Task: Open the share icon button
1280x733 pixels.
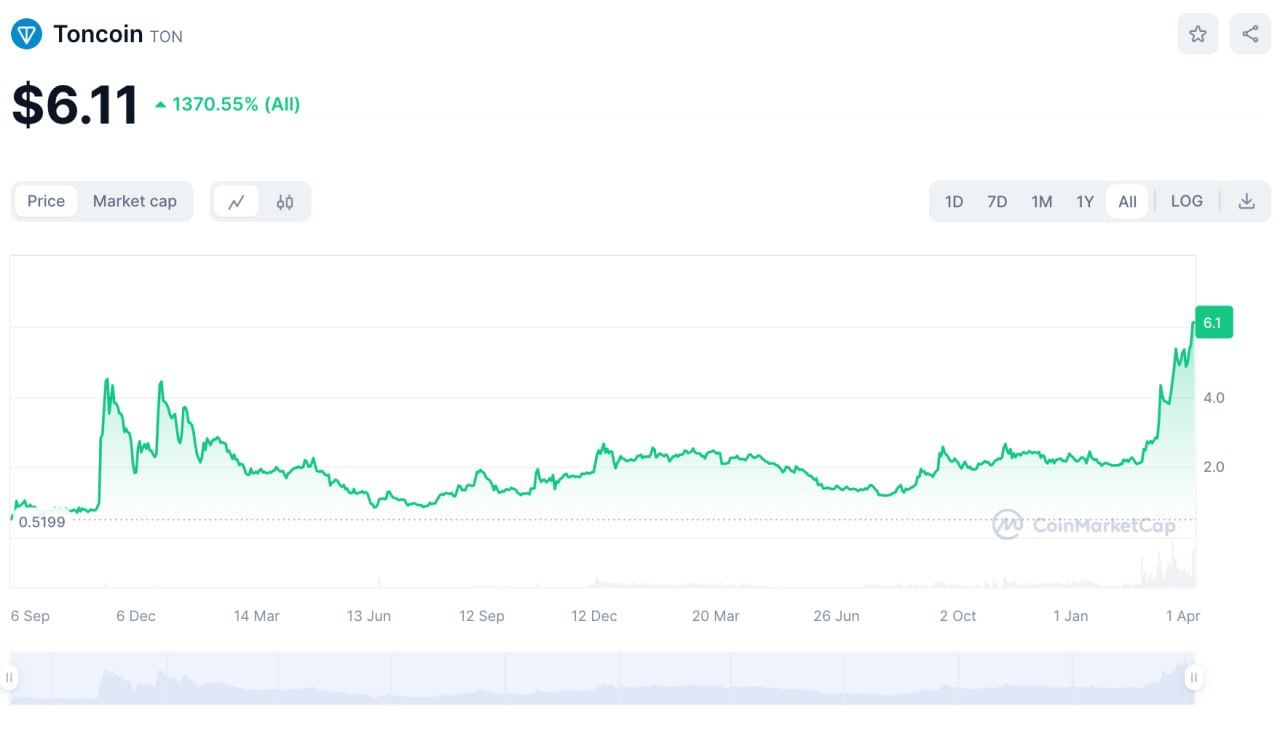Action: [x=1250, y=35]
